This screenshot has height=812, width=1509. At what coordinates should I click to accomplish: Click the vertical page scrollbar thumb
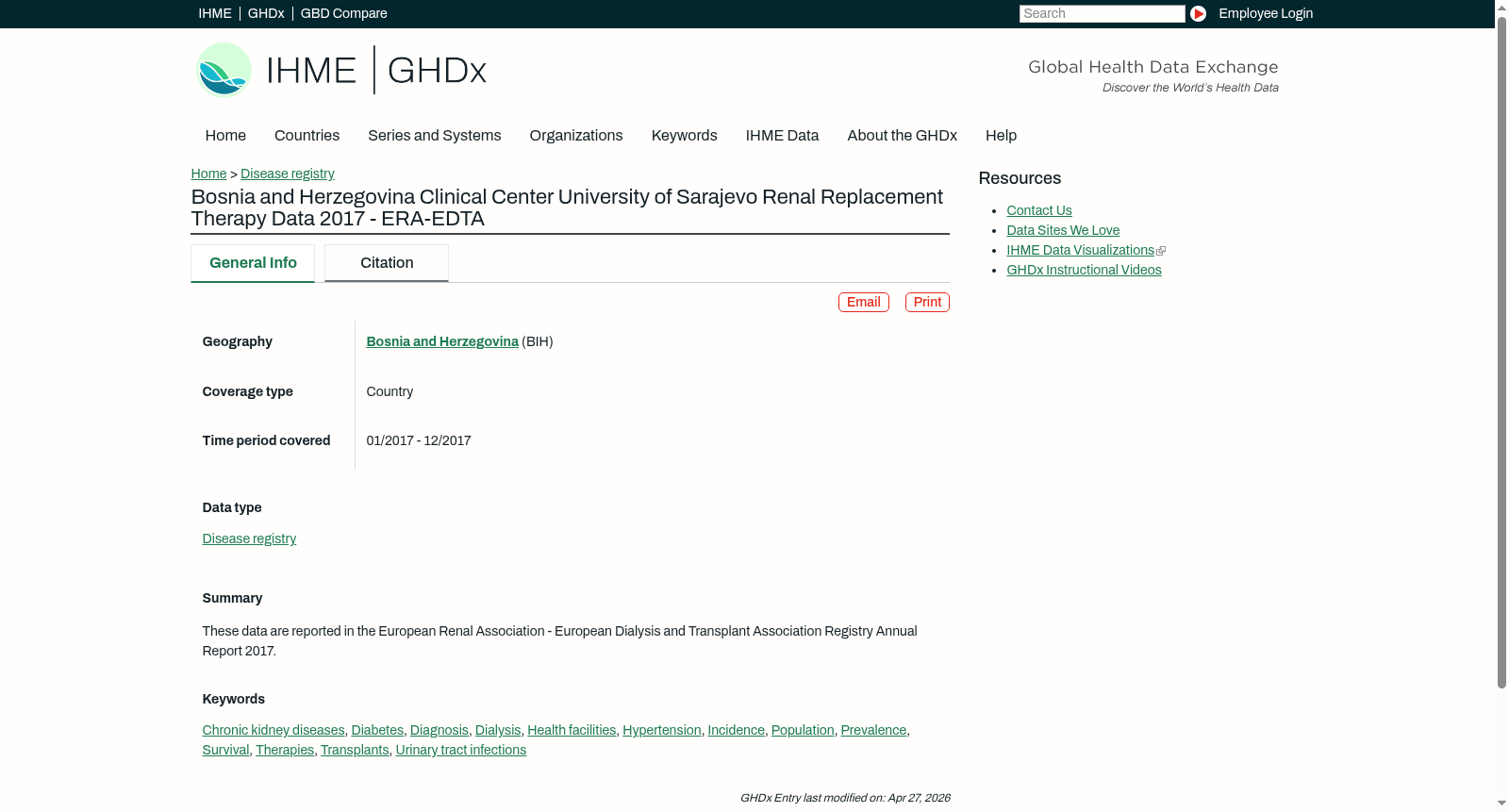click(x=1501, y=353)
